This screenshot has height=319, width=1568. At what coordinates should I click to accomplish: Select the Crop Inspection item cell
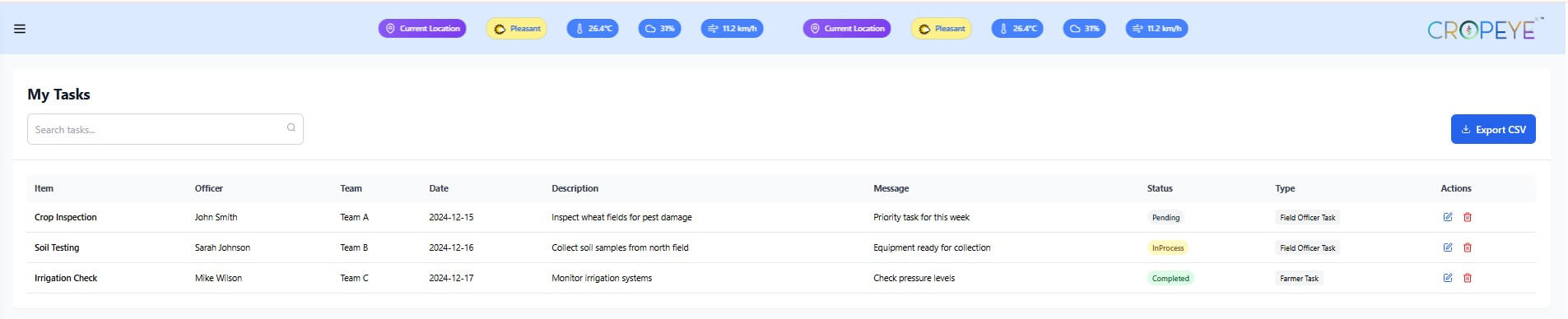pyautogui.click(x=66, y=217)
